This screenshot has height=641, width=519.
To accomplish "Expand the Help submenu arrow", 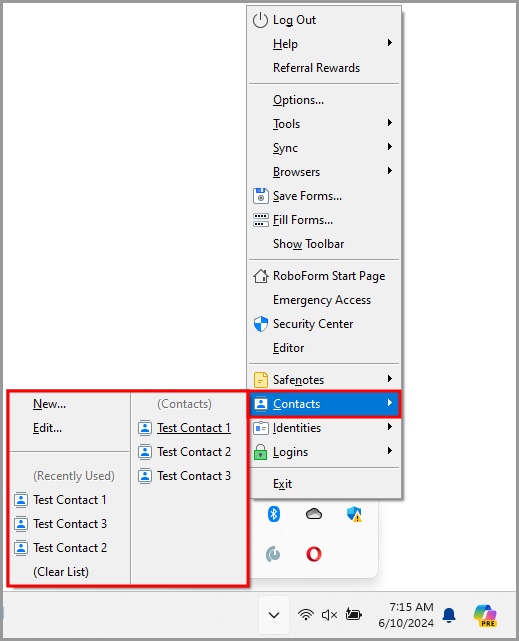I will pyautogui.click(x=389, y=43).
